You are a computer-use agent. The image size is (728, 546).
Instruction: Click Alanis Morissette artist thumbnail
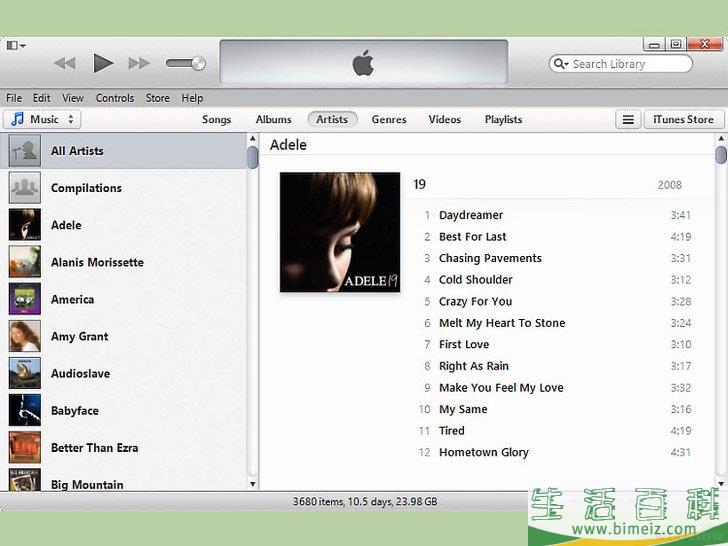(25, 262)
